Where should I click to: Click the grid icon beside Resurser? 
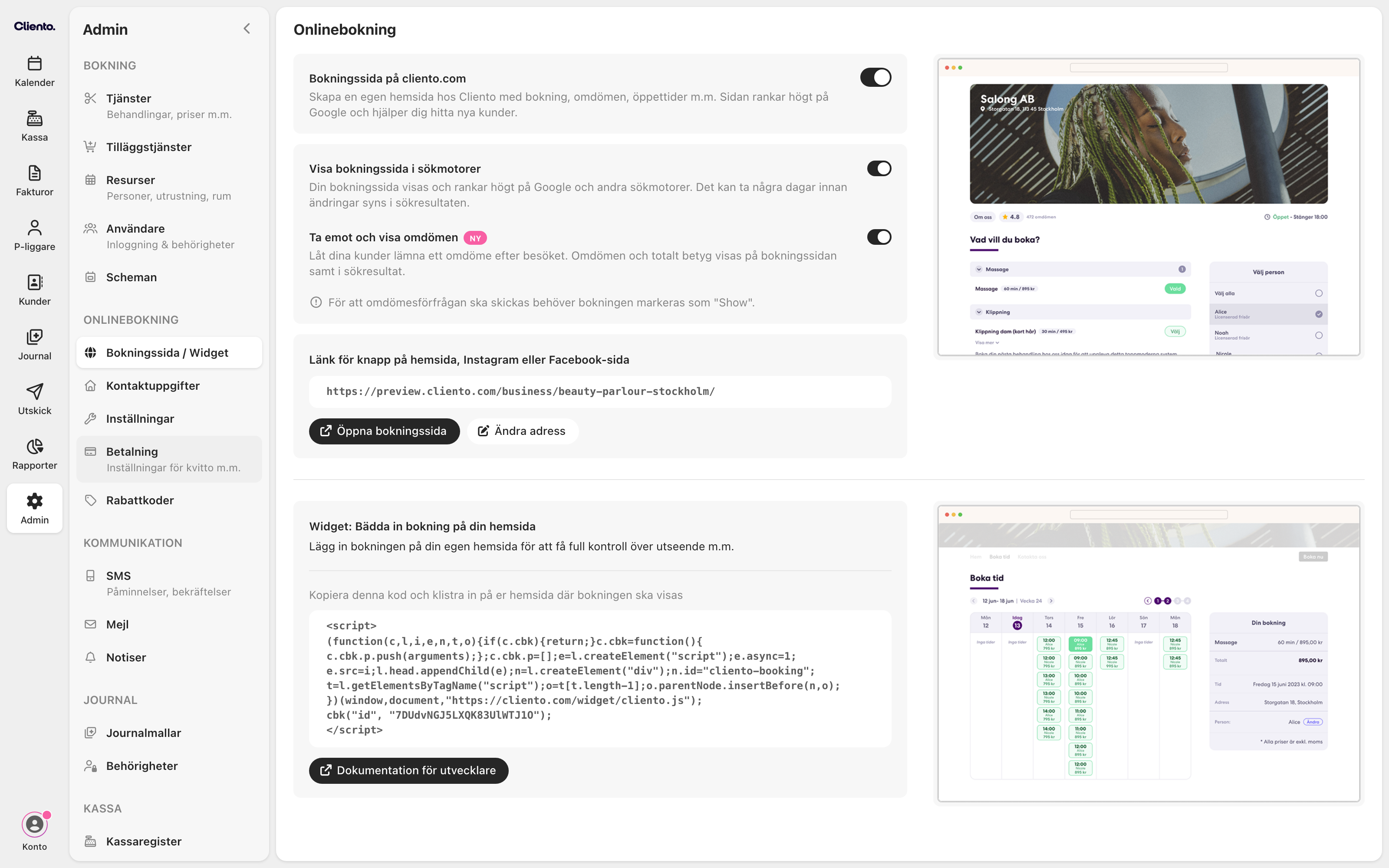click(90, 180)
